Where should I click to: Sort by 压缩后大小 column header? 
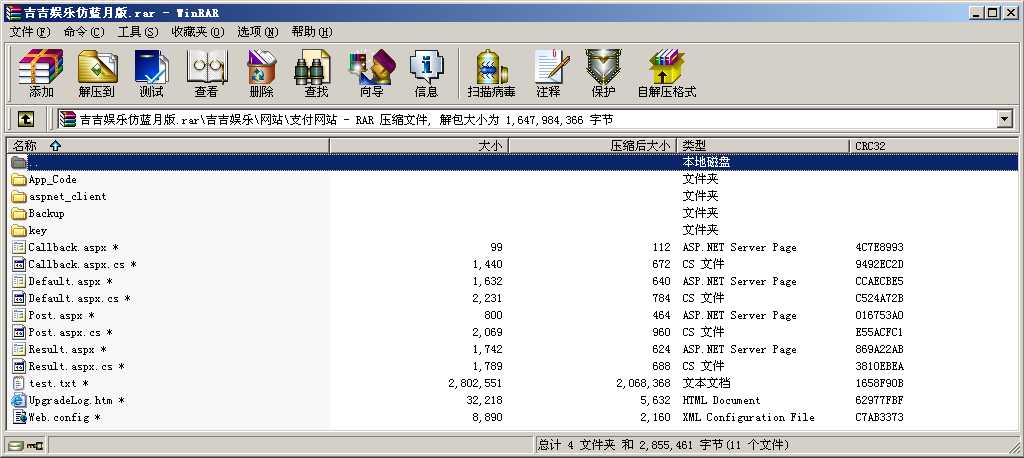(x=592, y=146)
